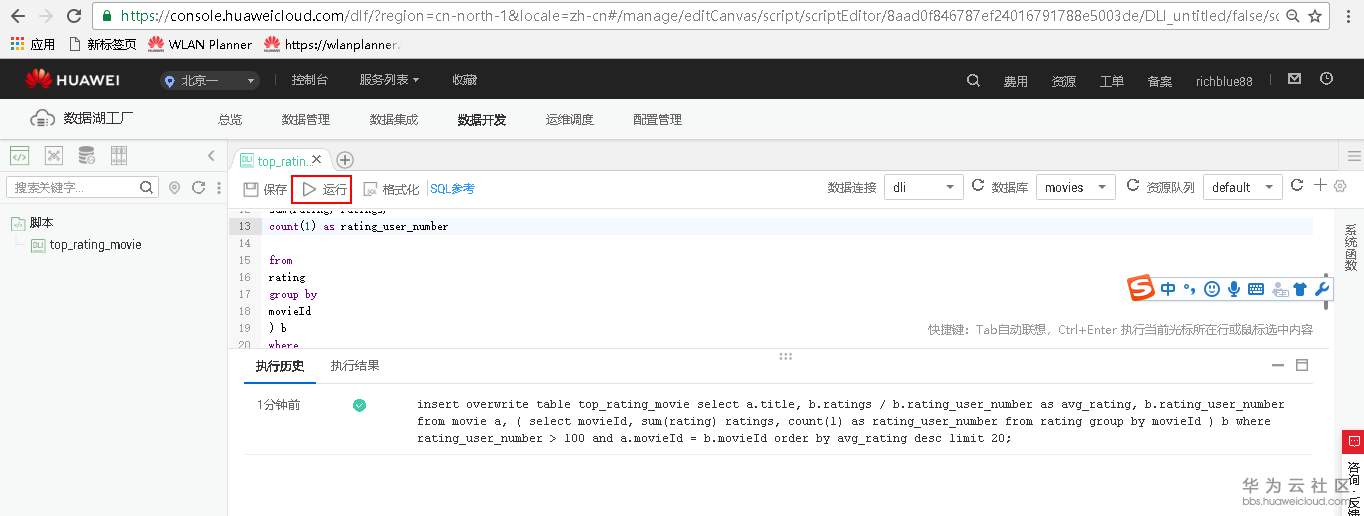Save the script with 保存
This screenshot has height=516, width=1364.
265,189
